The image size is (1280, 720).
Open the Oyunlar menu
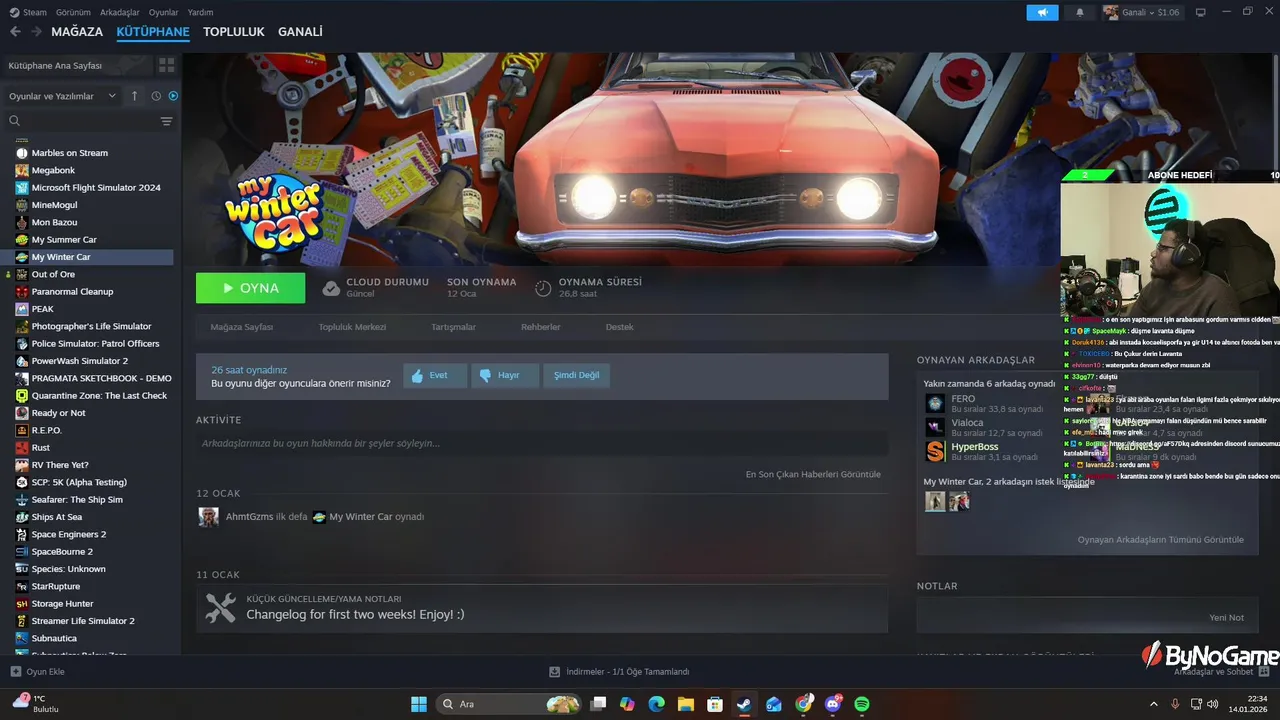coord(164,12)
